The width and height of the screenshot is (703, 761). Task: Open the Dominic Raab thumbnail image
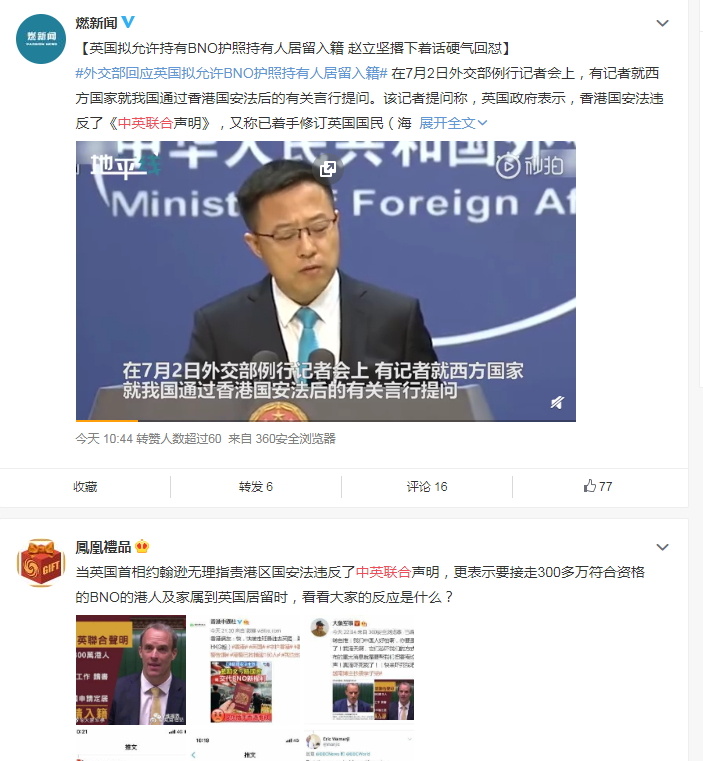tap(131, 670)
